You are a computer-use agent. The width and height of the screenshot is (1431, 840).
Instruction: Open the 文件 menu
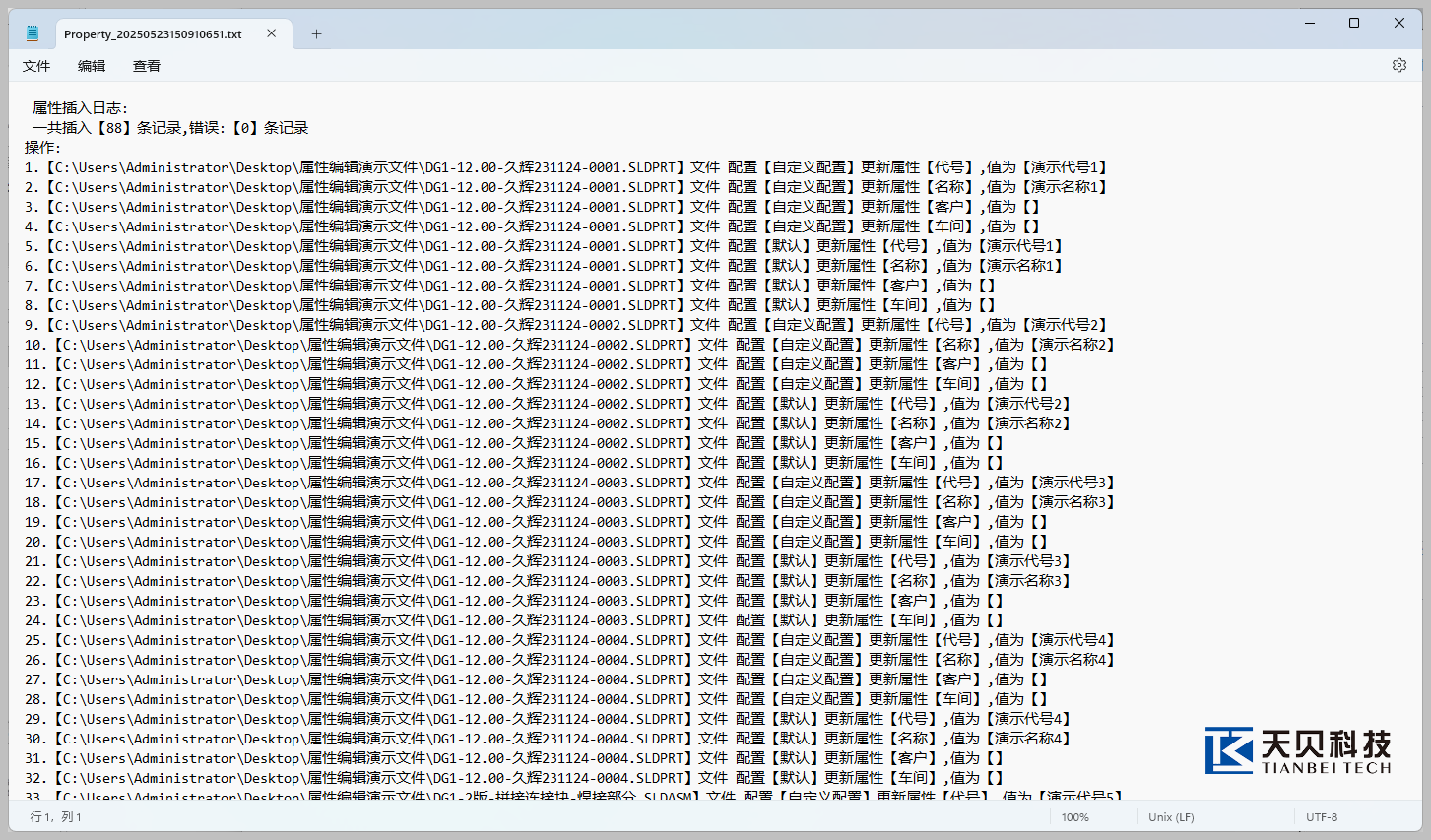pos(36,66)
